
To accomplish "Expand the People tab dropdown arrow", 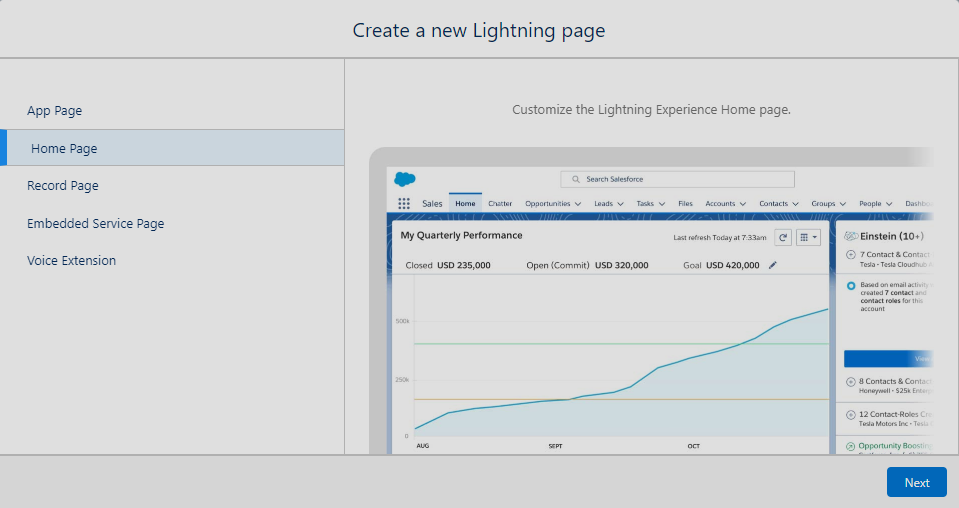I will [x=889, y=204].
